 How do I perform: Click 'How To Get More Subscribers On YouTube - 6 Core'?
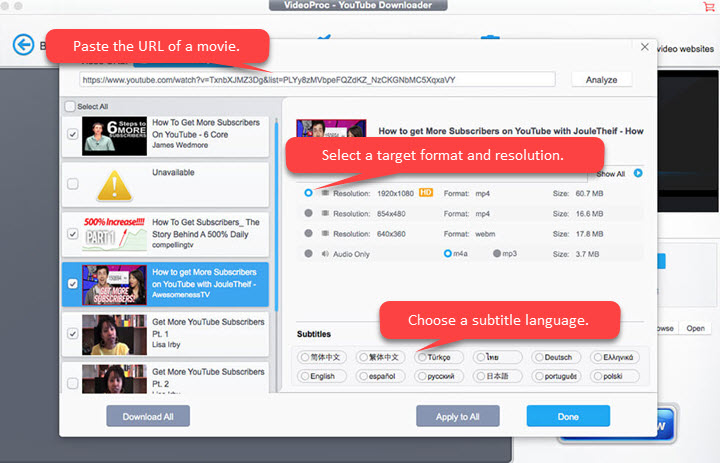(206, 128)
